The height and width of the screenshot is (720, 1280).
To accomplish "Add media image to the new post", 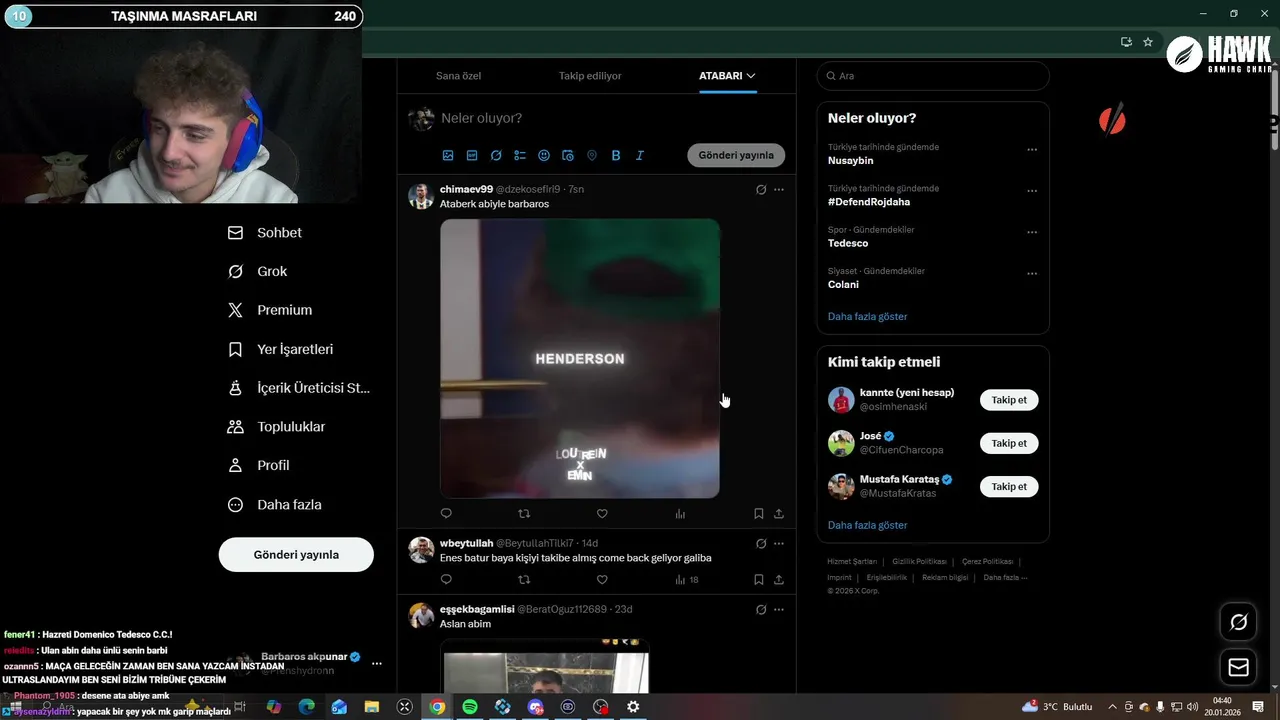I will [448, 156].
